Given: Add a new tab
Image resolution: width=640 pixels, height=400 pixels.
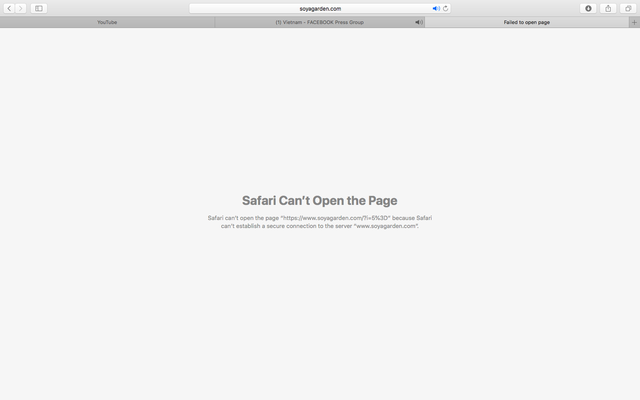Looking at the screenshot, I should 634,22.
